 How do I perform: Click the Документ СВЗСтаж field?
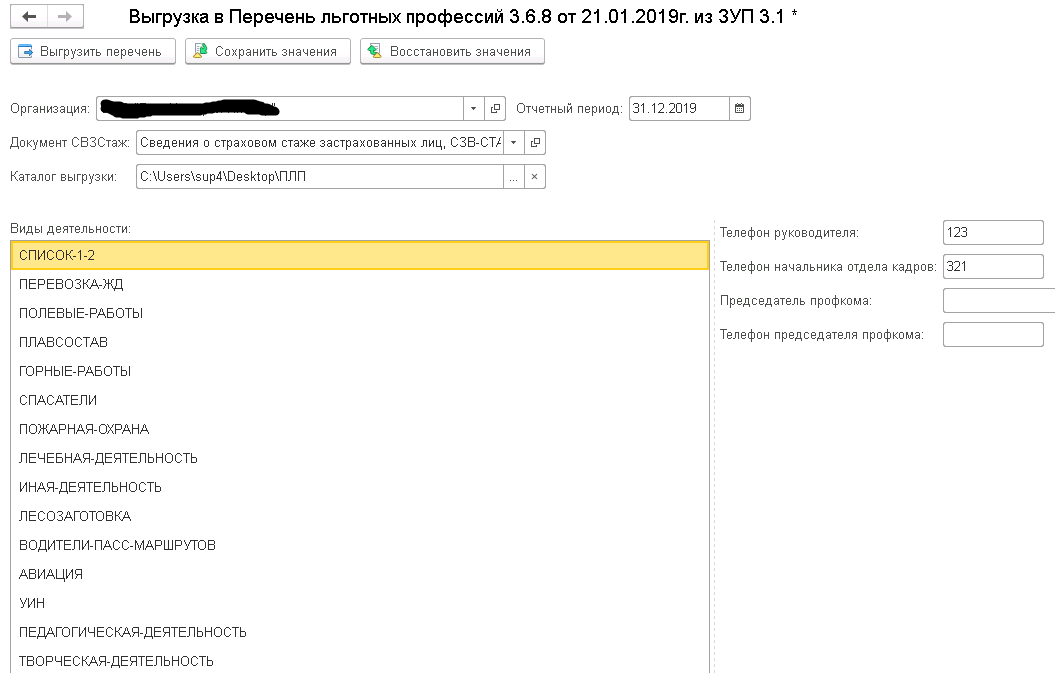320,143
